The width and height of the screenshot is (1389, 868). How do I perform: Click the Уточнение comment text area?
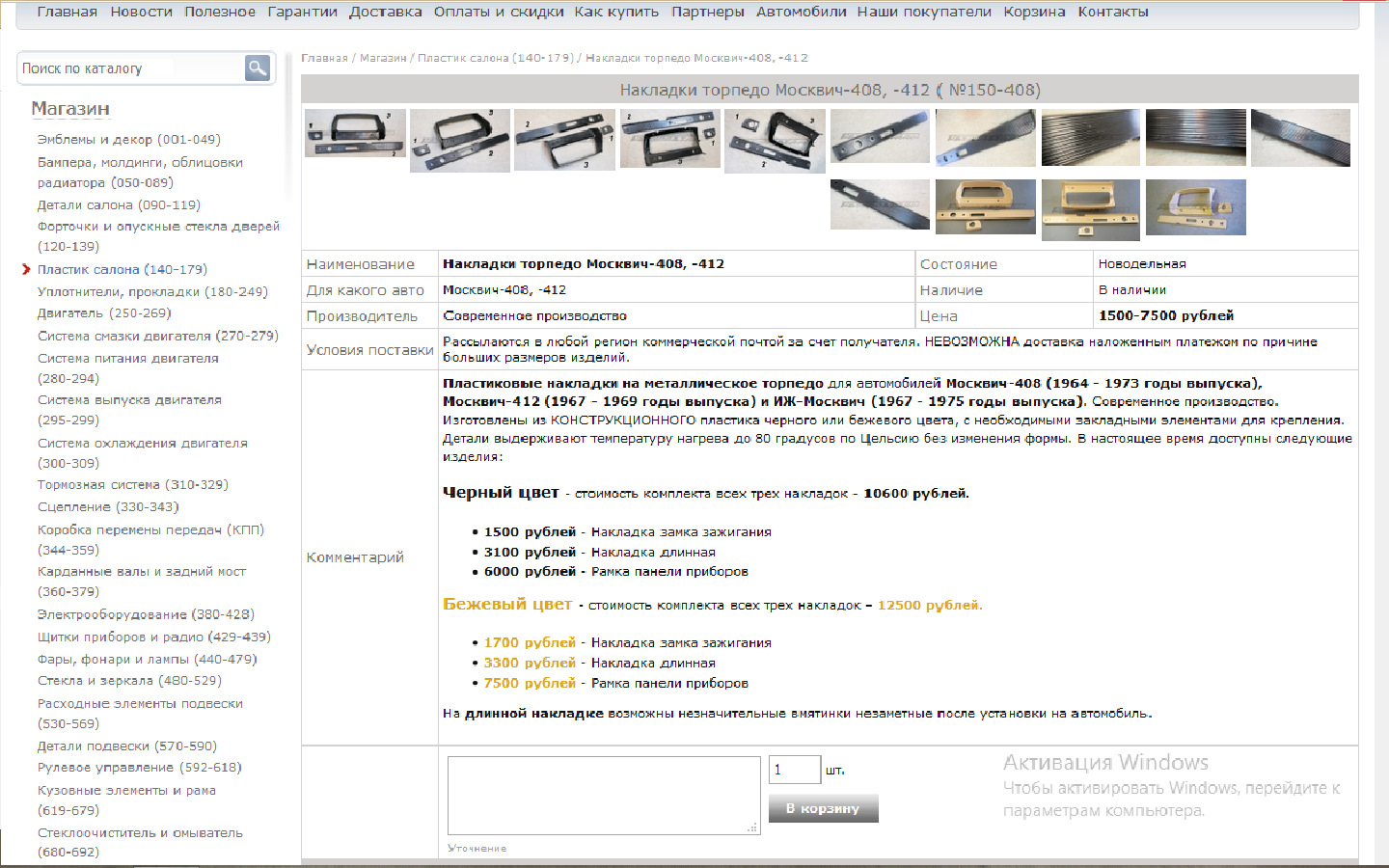(604, 796)
